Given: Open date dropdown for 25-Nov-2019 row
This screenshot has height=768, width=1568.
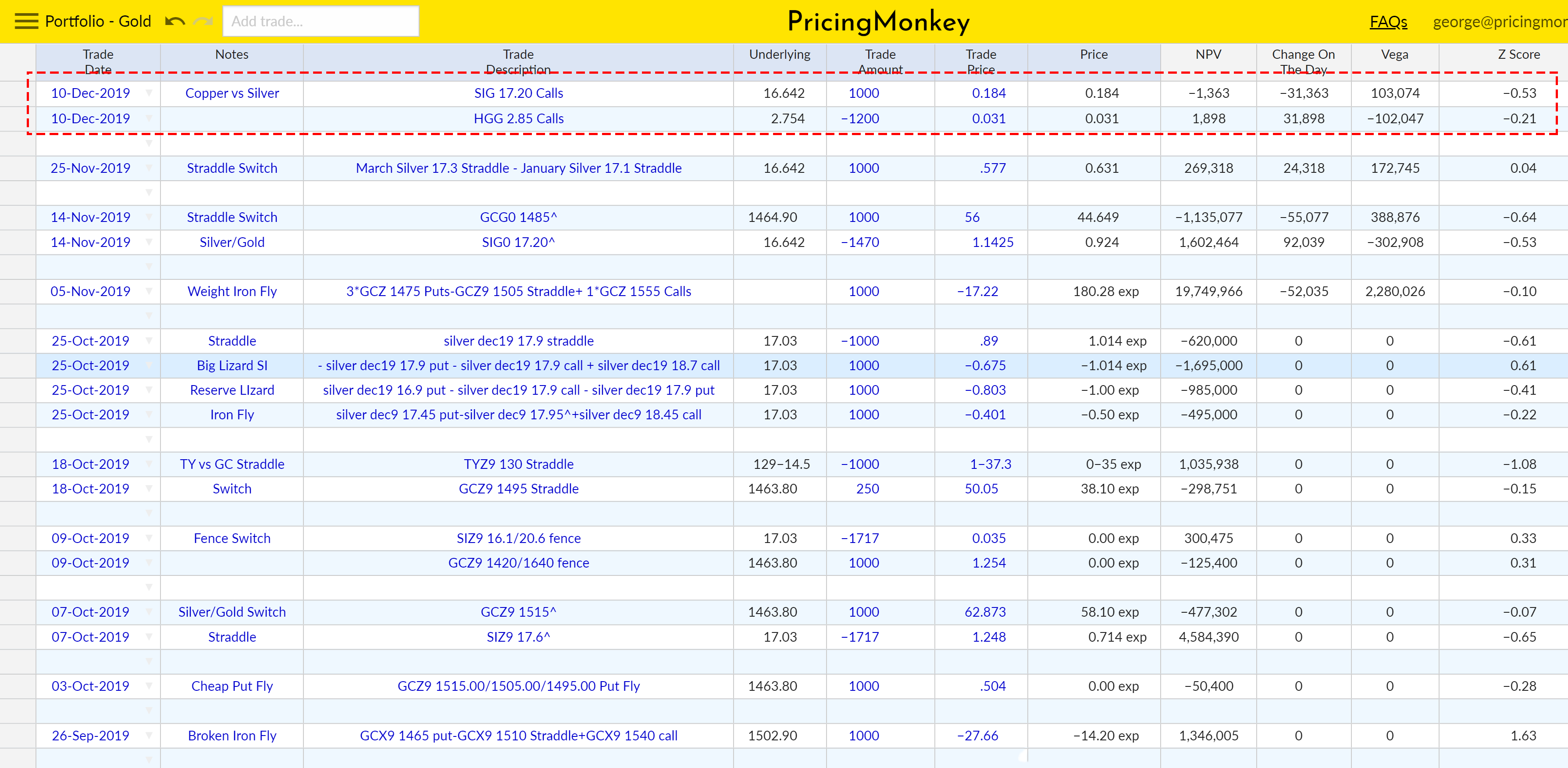Looking at the screenshot, I should click(149, 168).
